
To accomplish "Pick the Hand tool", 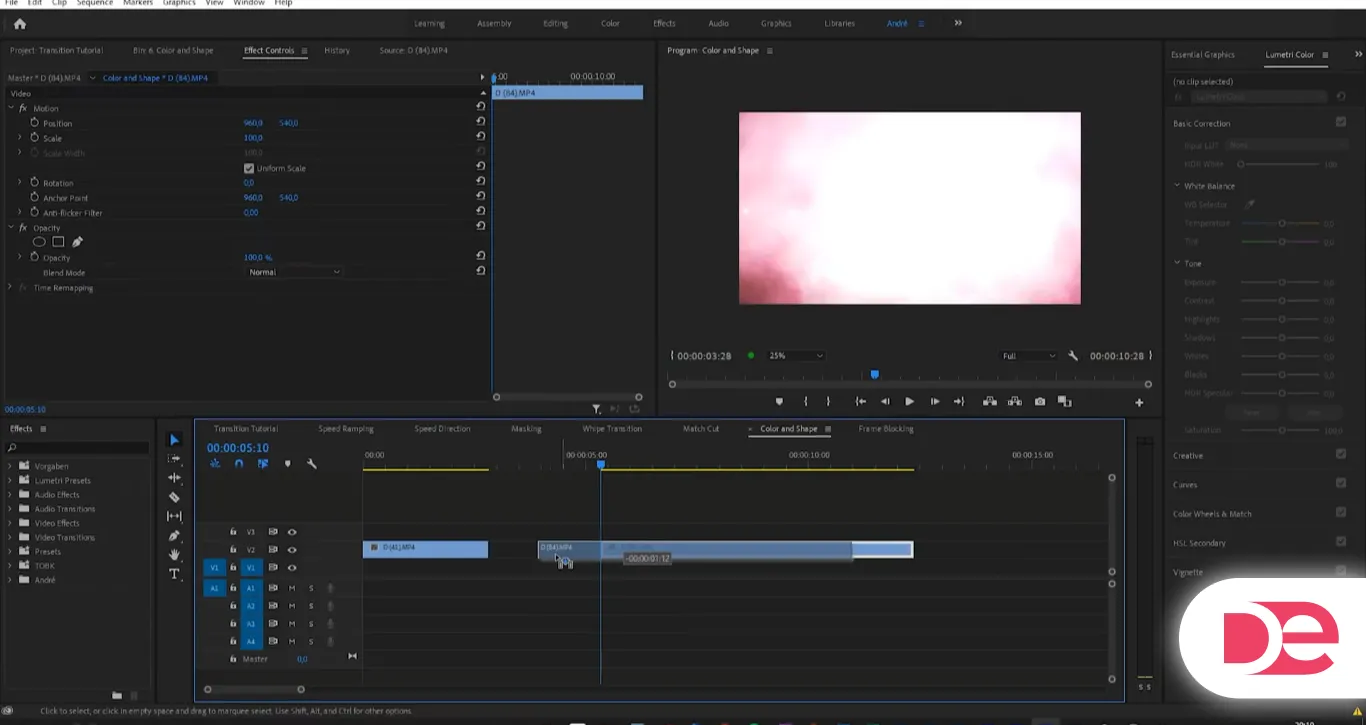I will pos(174,555).
